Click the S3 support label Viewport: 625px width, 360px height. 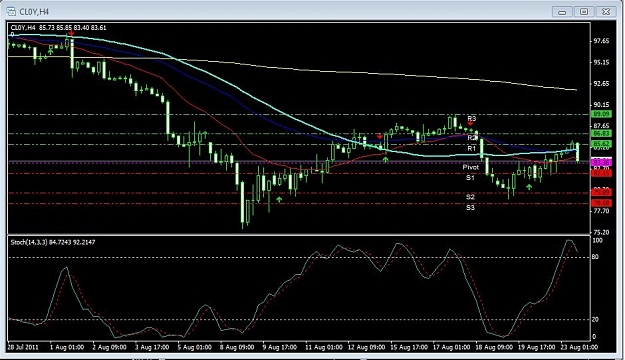click(470, 207)
